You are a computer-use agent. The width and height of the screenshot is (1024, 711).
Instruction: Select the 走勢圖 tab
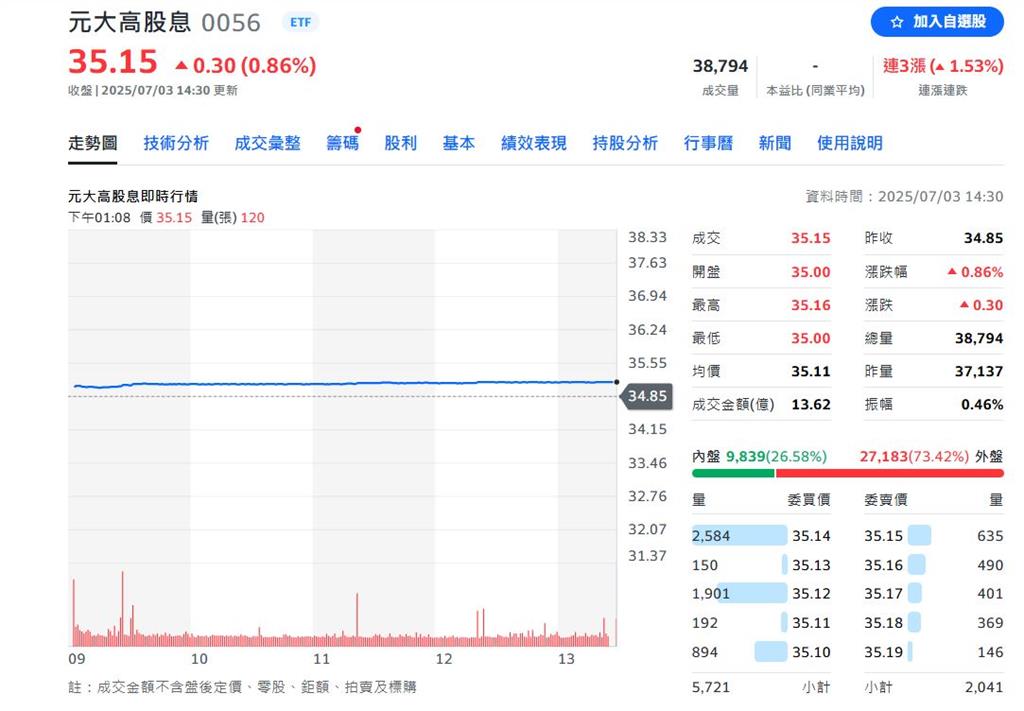click(x=93, y=143)
